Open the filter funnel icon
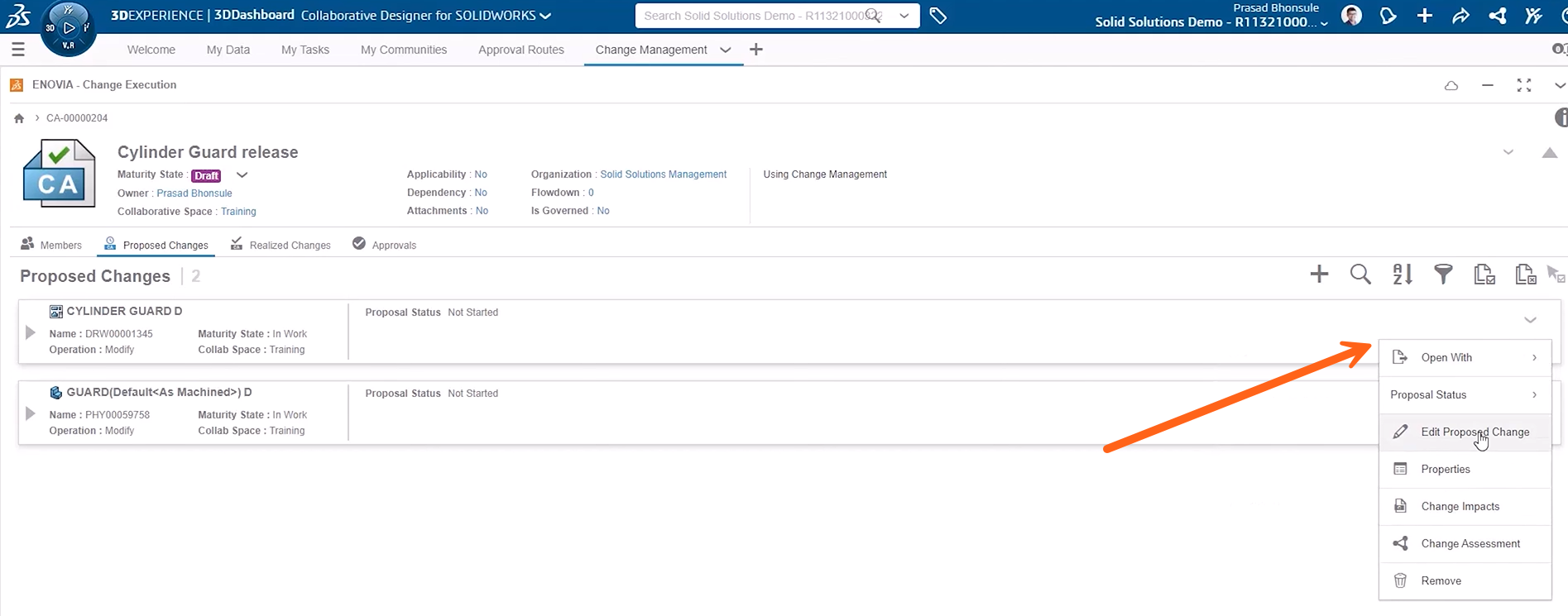Screen dimensions: 1568x616 pos(1443,275)
